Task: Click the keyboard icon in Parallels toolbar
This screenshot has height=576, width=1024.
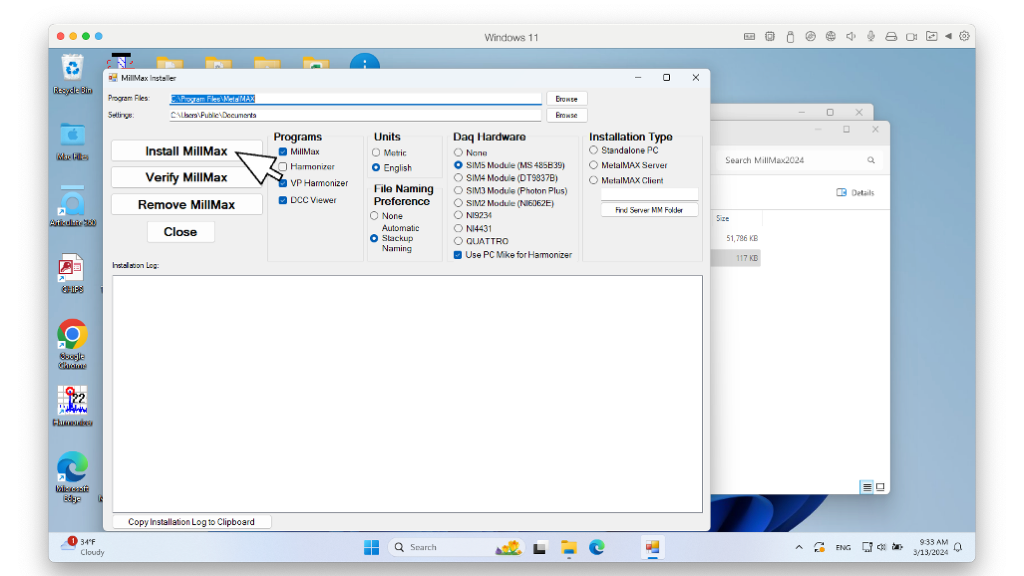Action: (x=749, y=37)
